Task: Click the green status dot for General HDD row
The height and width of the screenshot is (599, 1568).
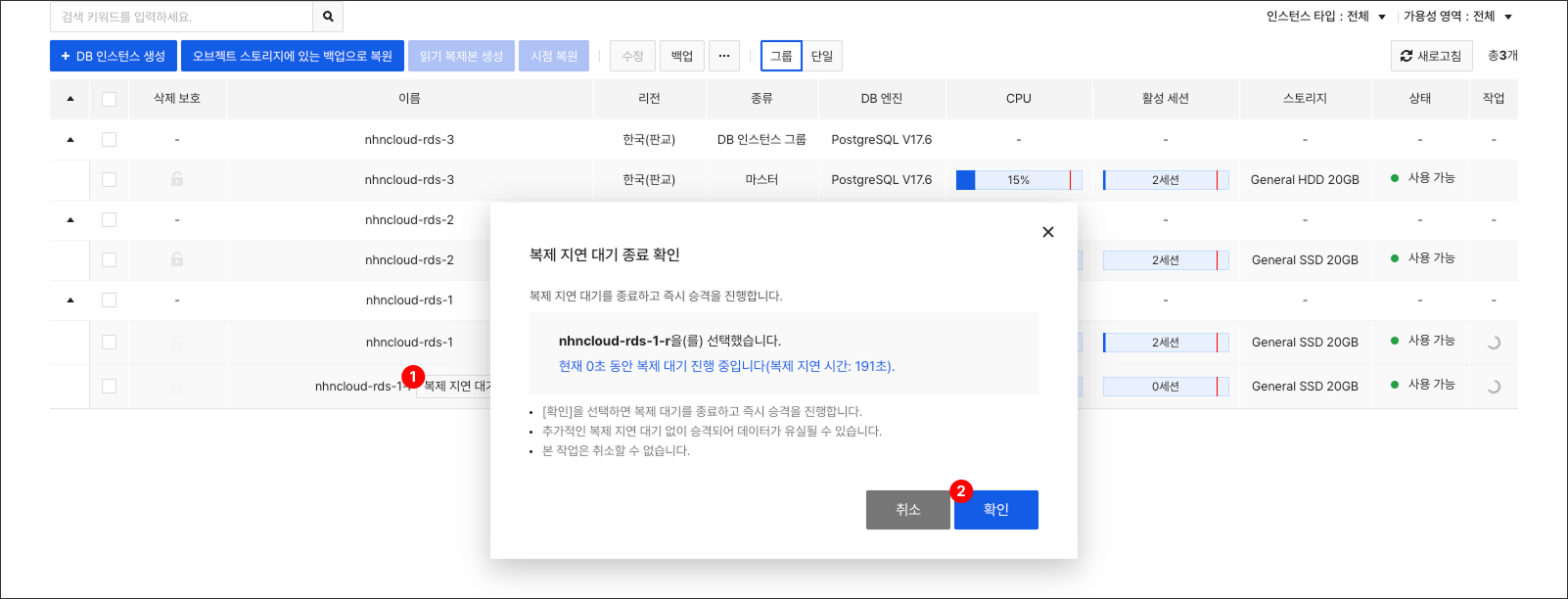Action: point(1395,178)
